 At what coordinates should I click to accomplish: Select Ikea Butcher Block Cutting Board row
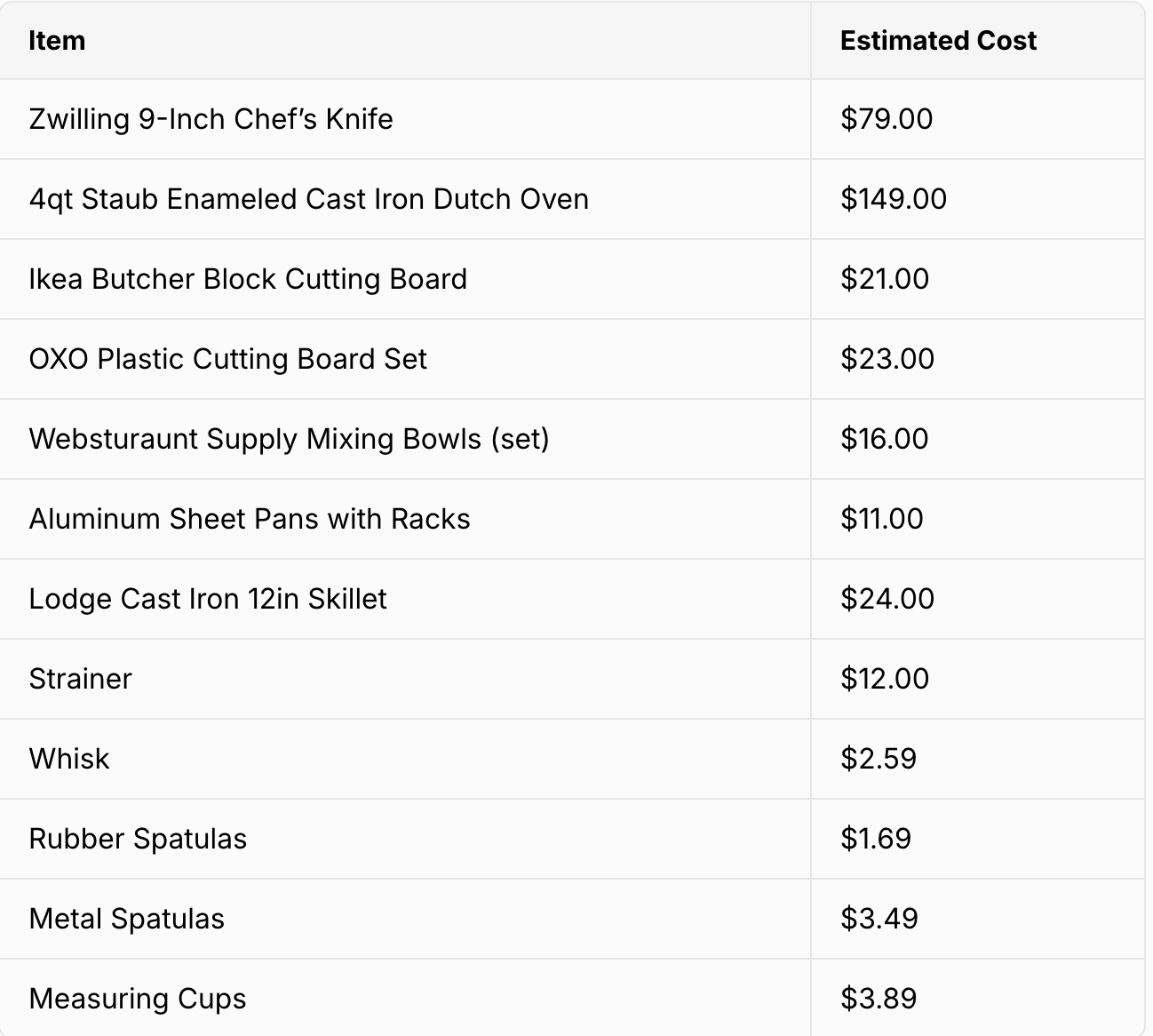point(572,279)
